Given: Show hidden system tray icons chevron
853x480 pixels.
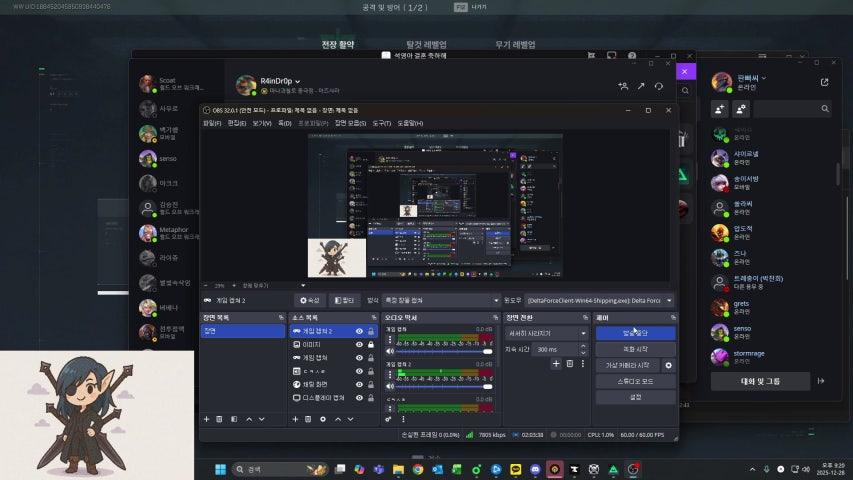Looking at the screenshot, I should (x=752, y=469).
